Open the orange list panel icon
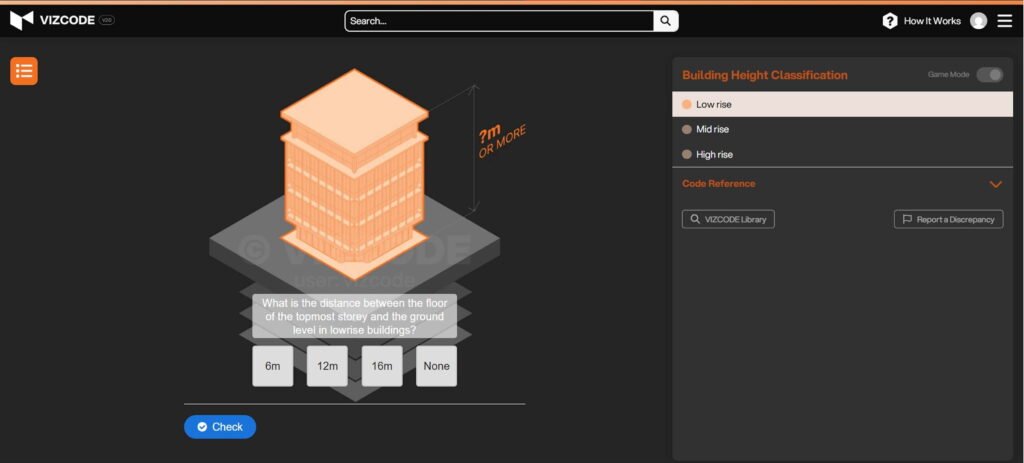Image resolution: width=1024 pixels, height=463 pixels. 24,71
